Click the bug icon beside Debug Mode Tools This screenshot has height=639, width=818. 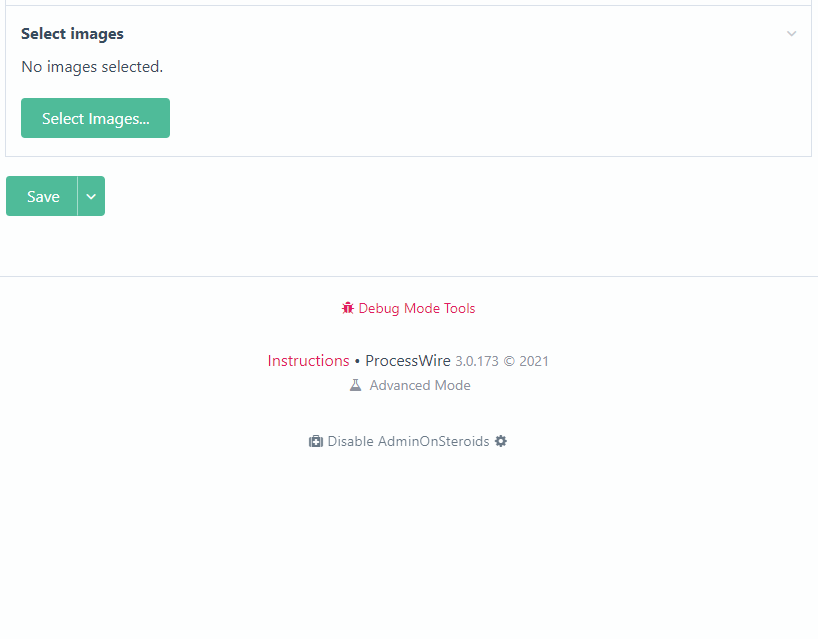[347, 308]
